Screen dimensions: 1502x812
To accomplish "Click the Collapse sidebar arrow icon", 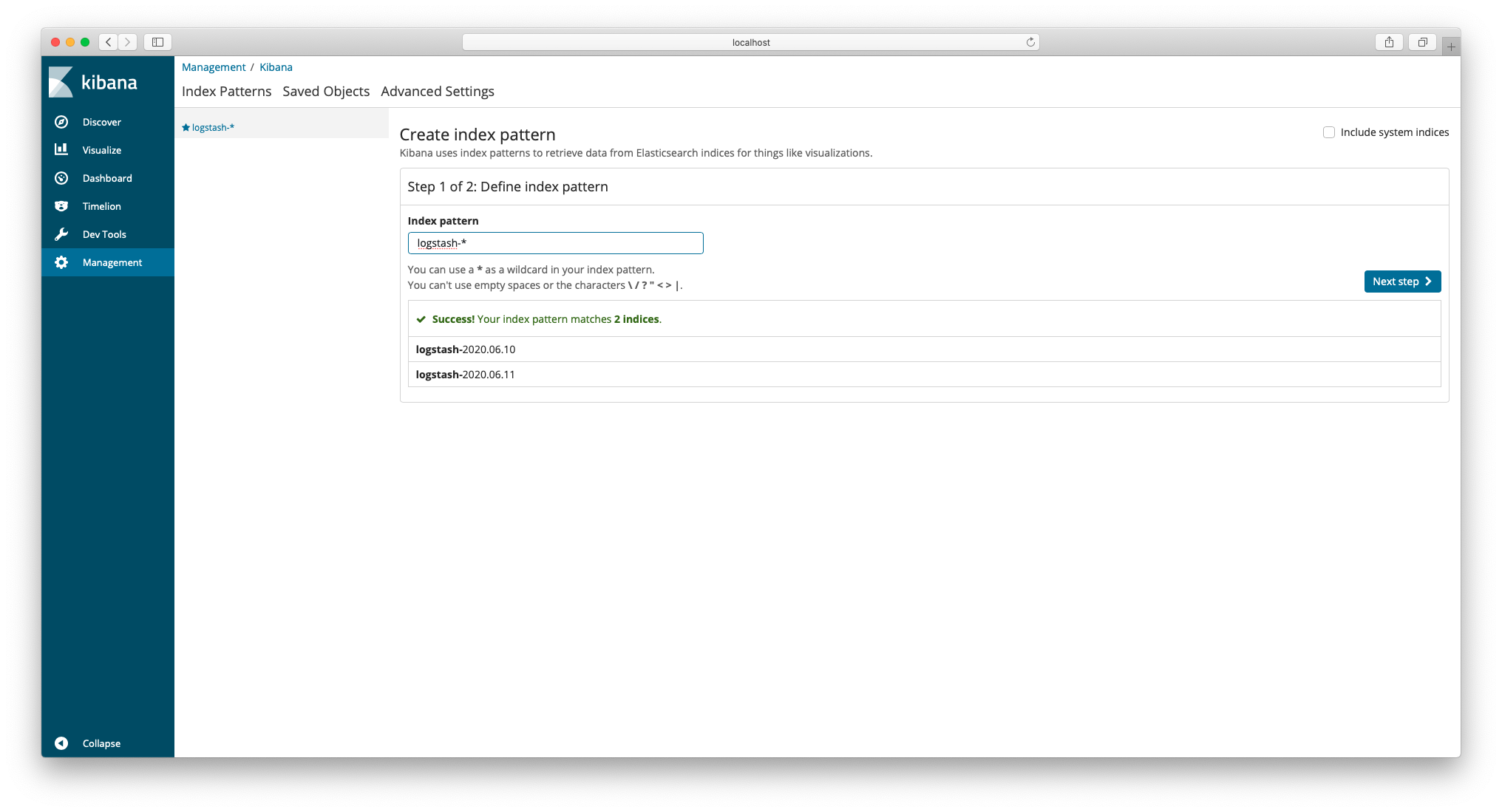I will [61, 743].
